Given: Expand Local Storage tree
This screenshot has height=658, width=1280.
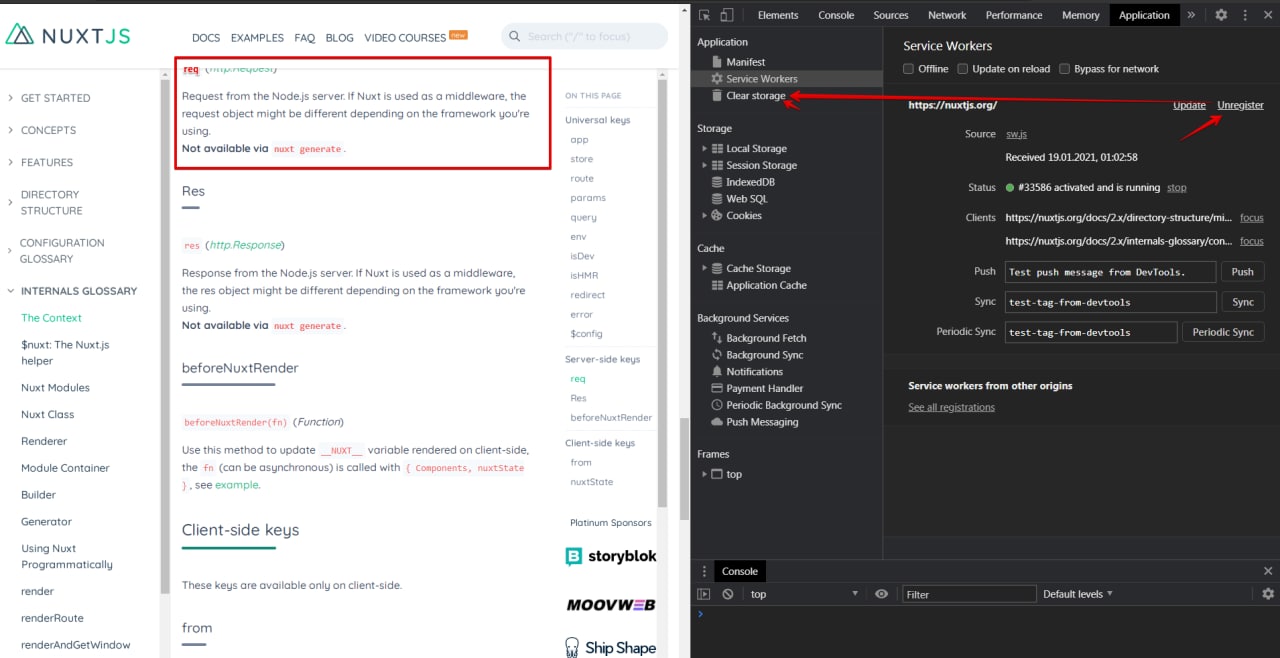Looking at the screenshot, I should (x=704, y=148).
